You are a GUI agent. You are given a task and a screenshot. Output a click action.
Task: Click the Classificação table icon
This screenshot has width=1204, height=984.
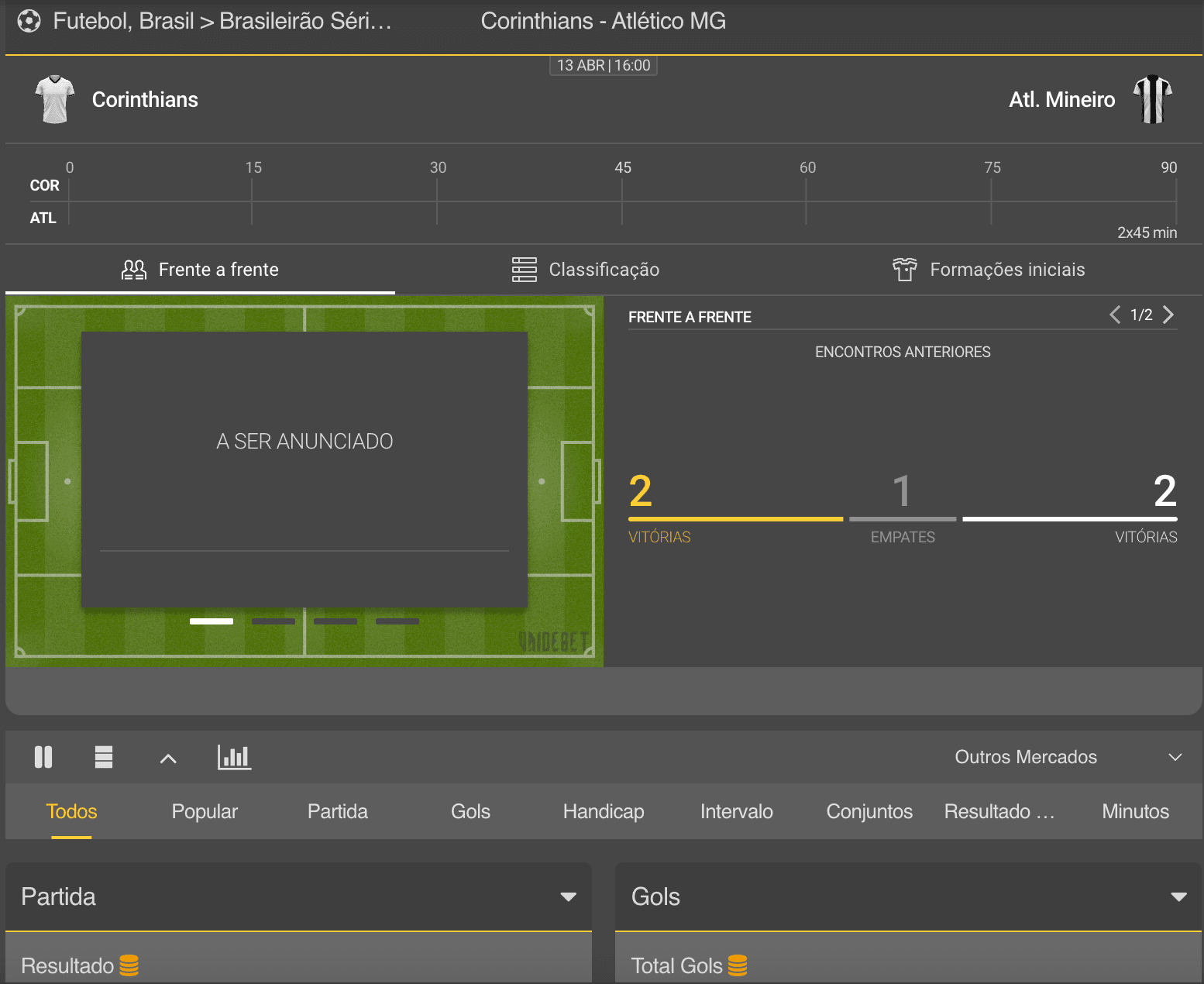click(525, 270)
